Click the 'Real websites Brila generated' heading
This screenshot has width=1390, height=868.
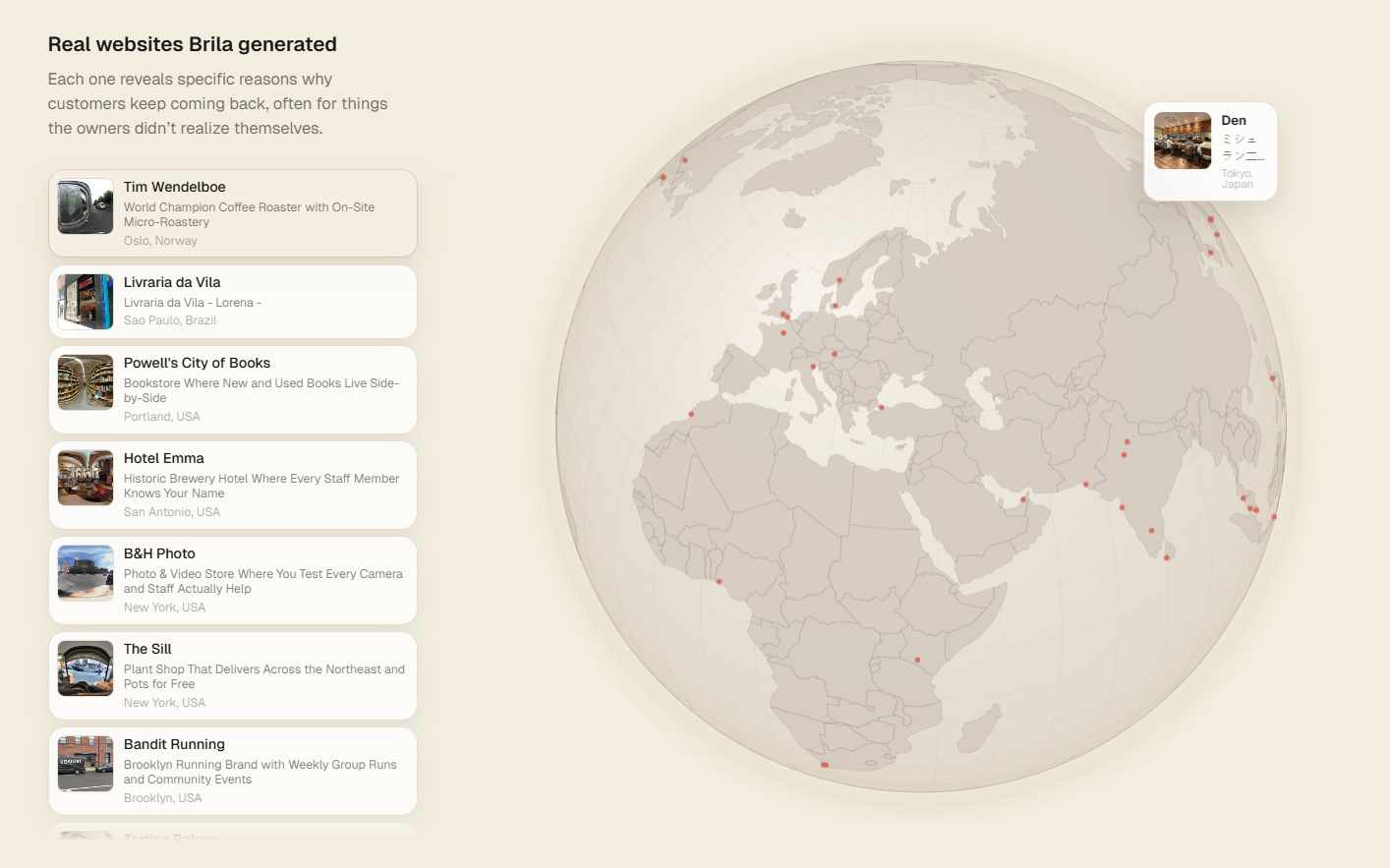coord(193,44)
